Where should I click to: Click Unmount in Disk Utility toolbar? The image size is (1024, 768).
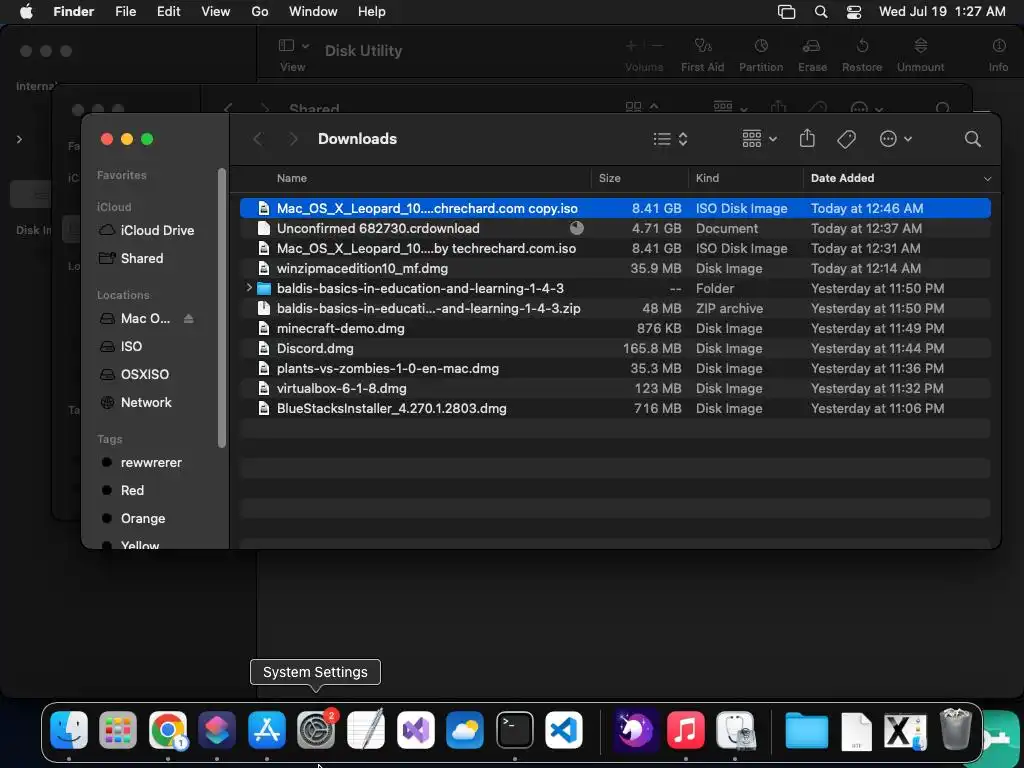920,55
